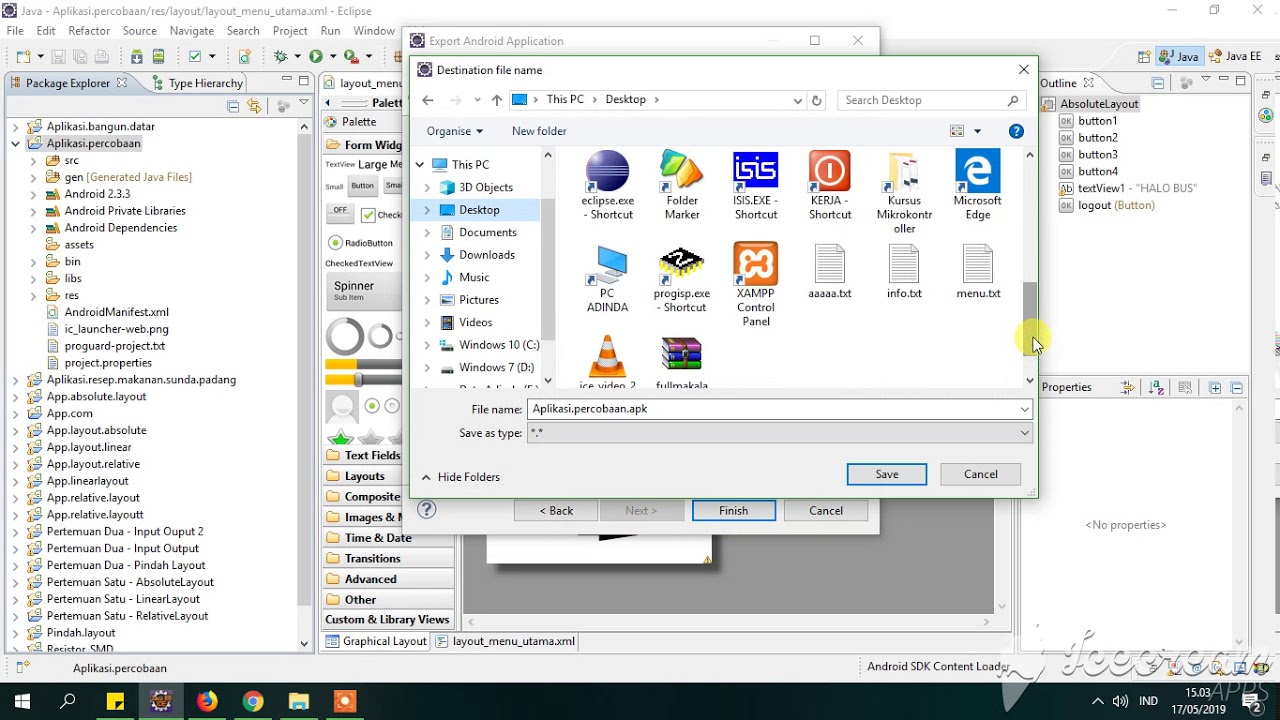Click the Search Desktop field
1280x720 pixels.
coord(931,100)
